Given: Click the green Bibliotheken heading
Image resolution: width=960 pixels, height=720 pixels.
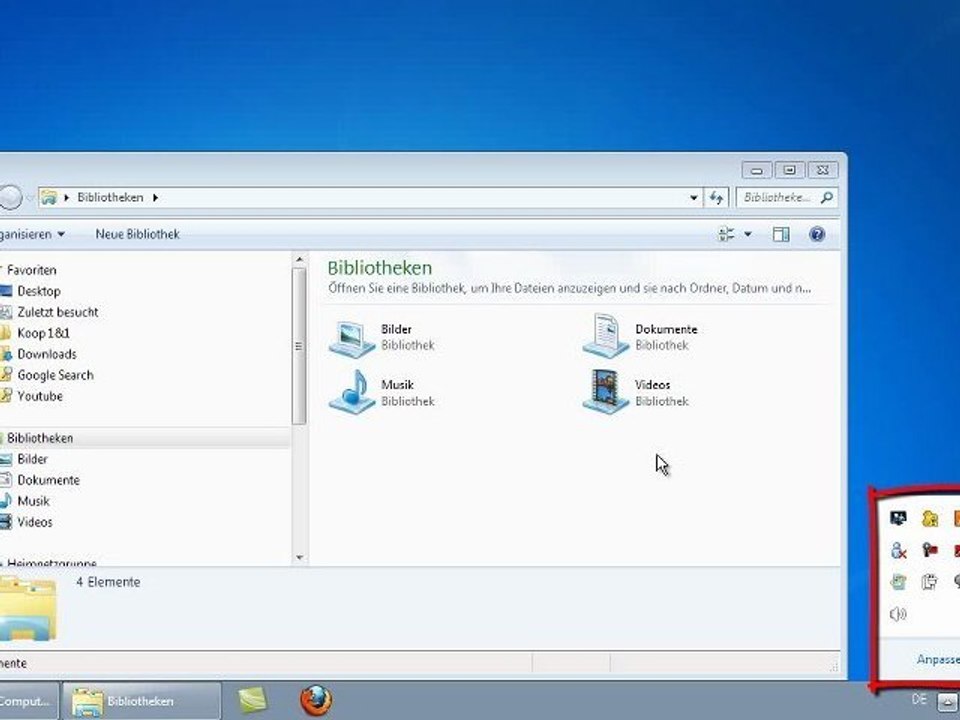Looking at the screenshot, I should (380, 268).
